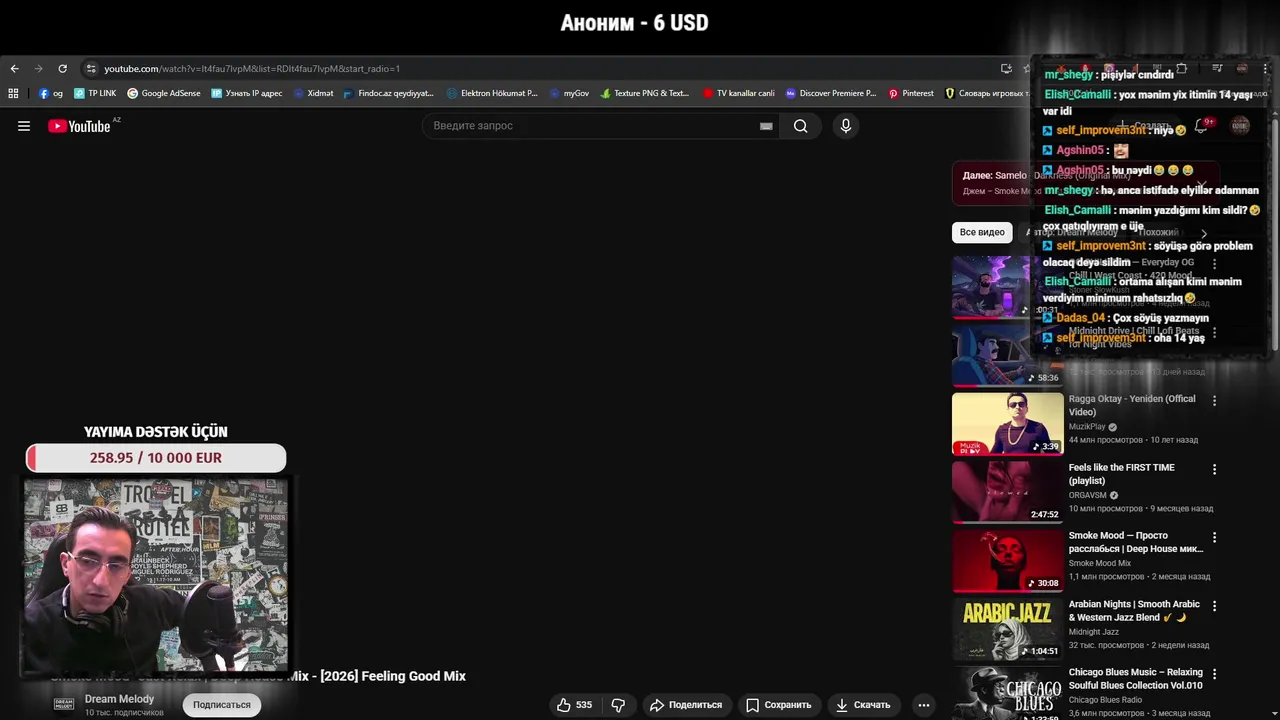Click the YouTube logo
This screenshot has height=720, width=1280.
coord(79,126)
